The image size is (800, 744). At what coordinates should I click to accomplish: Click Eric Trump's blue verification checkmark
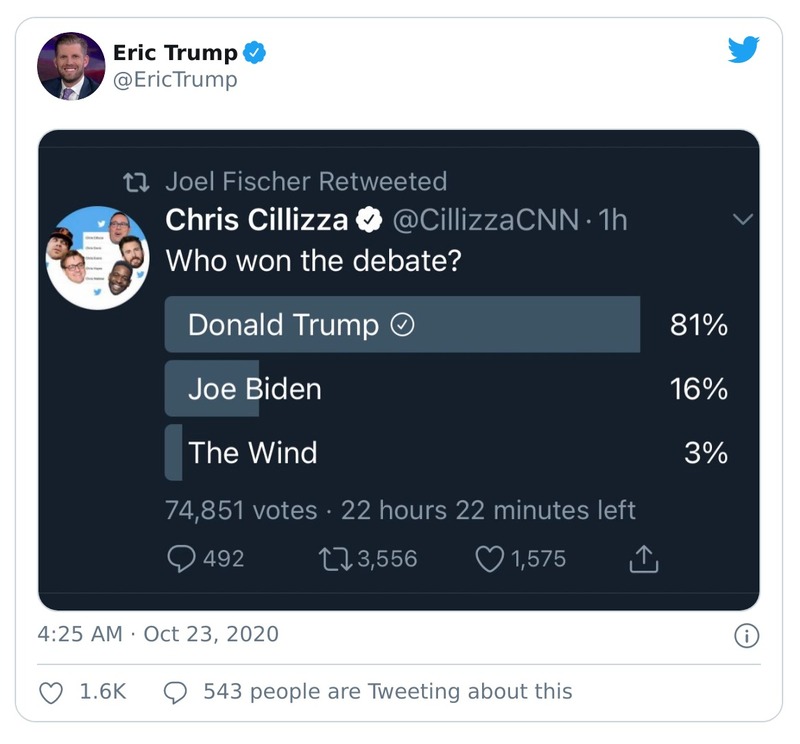[x=253, y=49]
